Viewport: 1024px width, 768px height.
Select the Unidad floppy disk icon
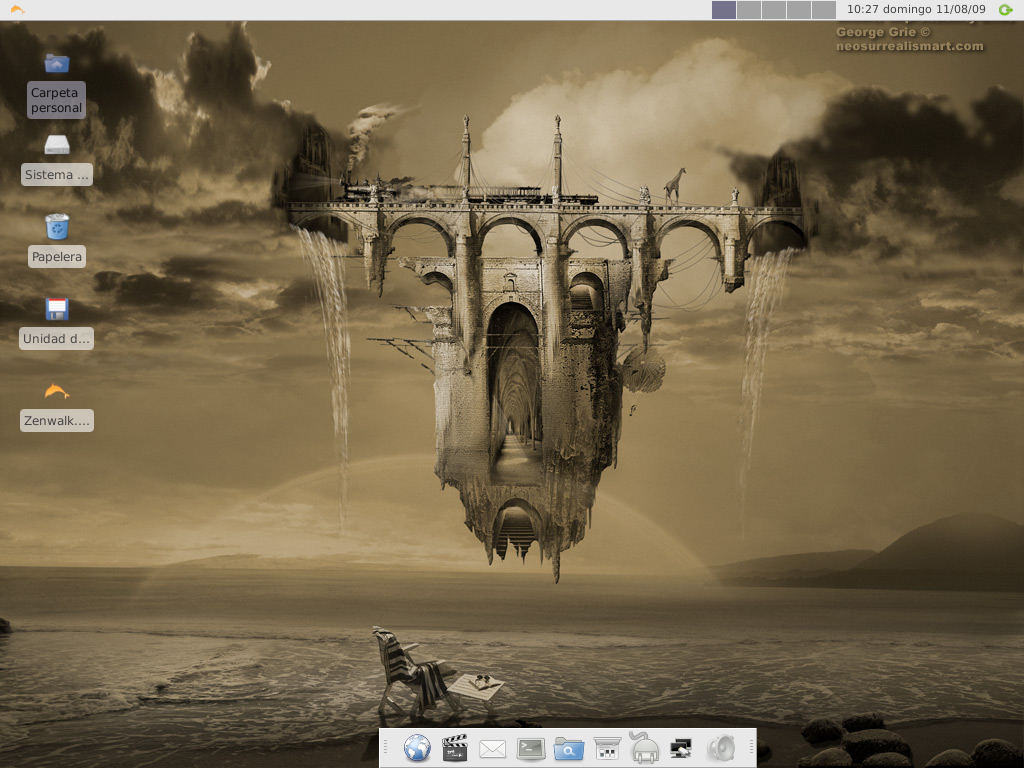point(57,309)
